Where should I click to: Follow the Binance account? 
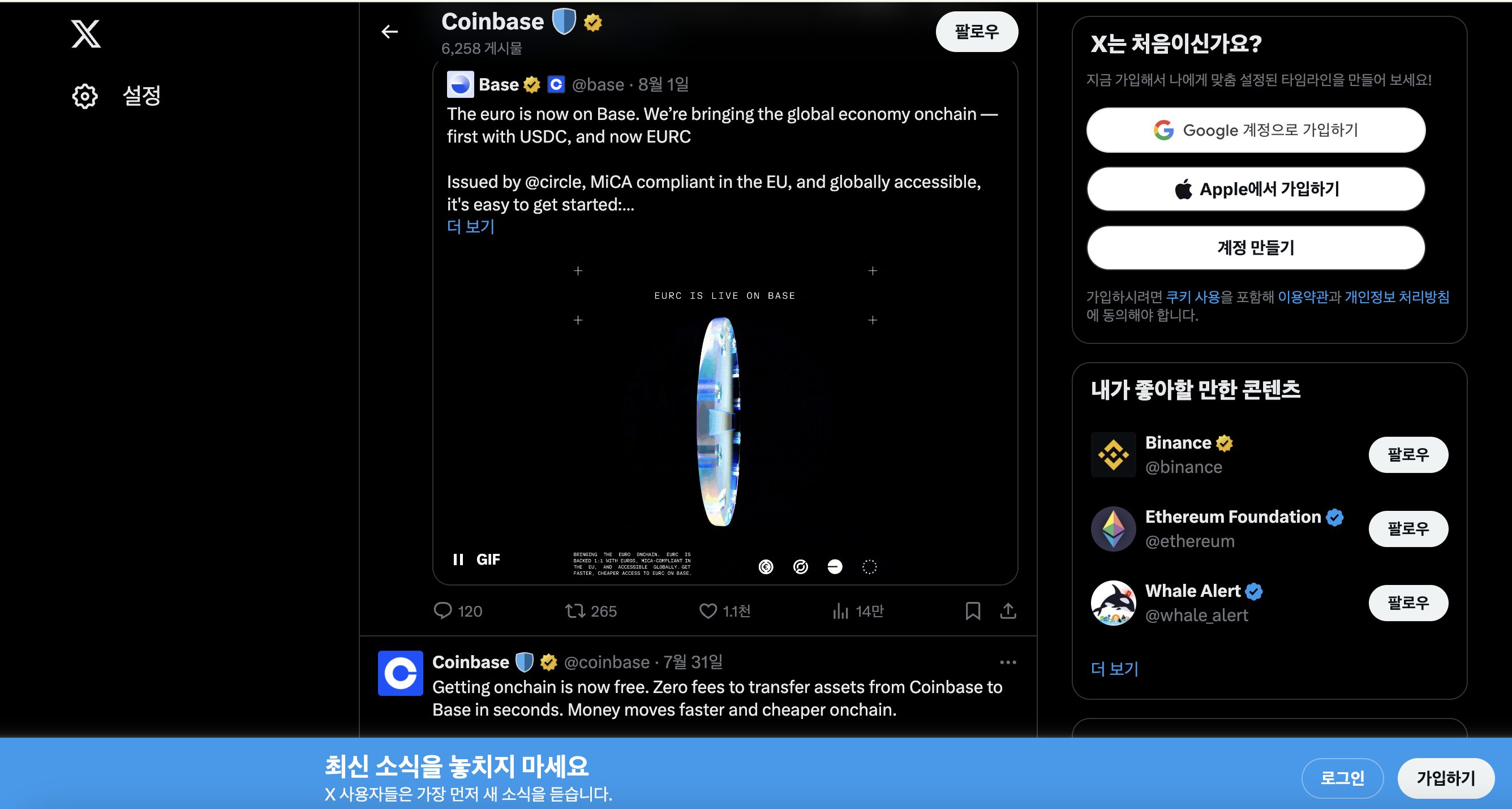[x=1408, y=454]
